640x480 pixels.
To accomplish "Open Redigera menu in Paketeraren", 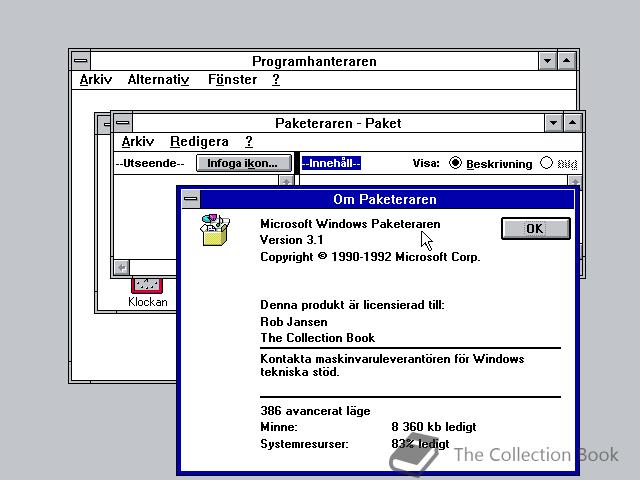I will coord(199,141).
